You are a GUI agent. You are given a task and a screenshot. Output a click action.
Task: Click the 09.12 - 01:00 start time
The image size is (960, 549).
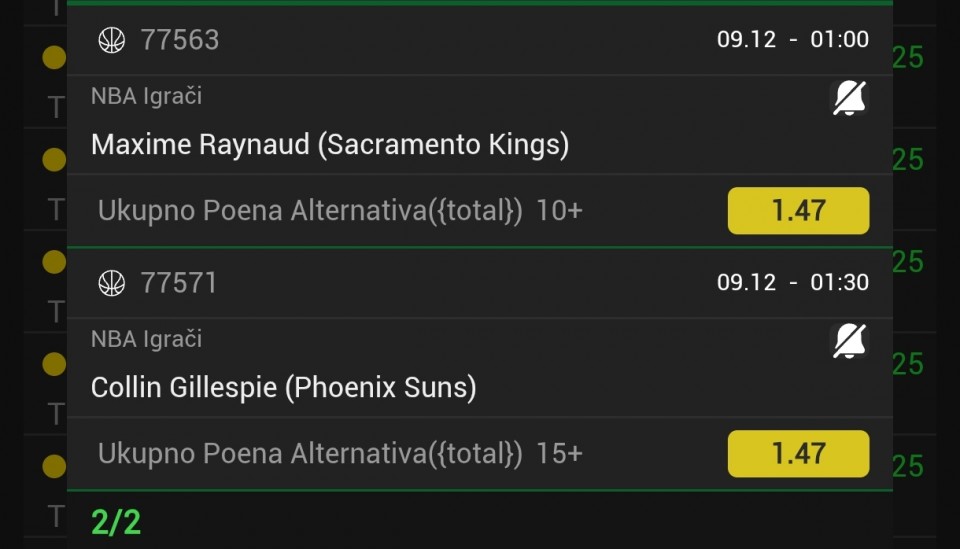[x=792, y=40]
